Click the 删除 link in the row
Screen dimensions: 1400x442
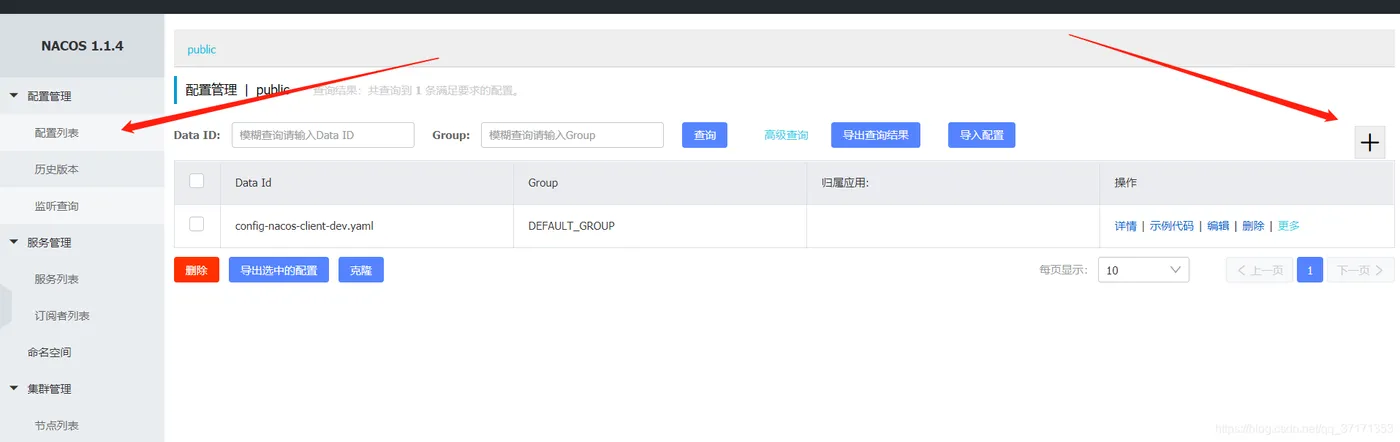point(1253,226)
